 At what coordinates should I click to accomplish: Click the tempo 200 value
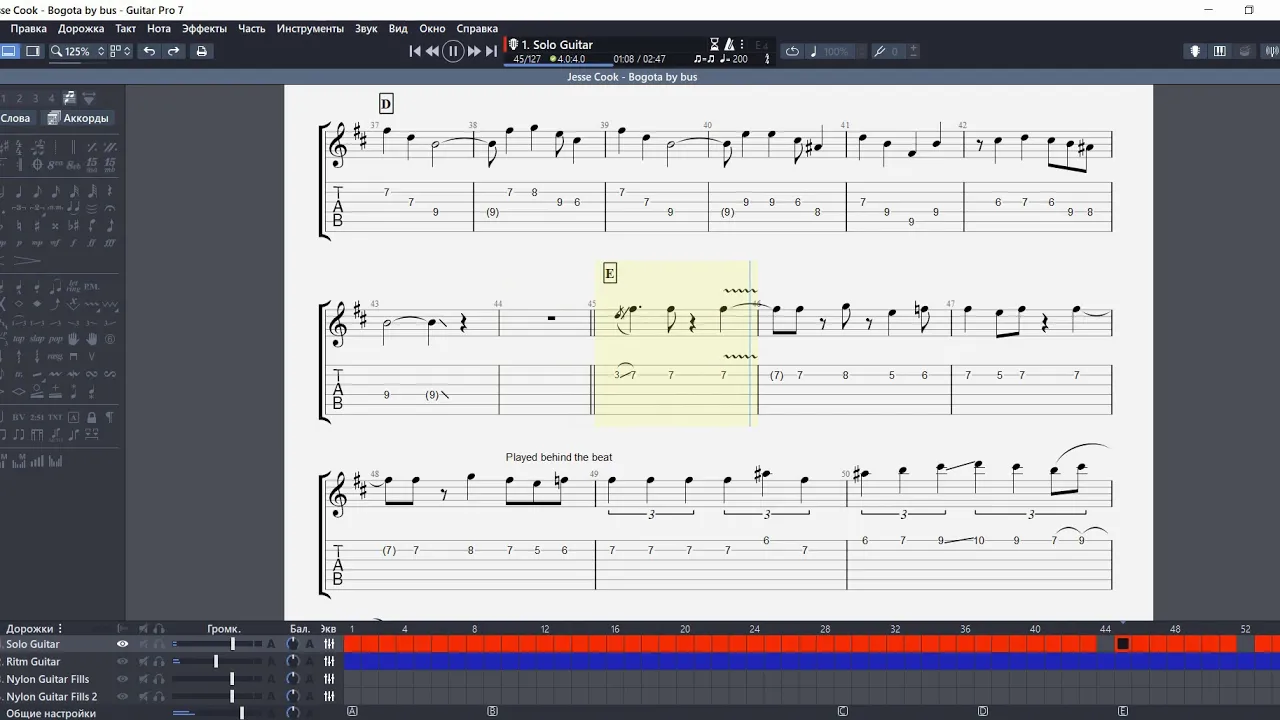[x=735, y=59]
